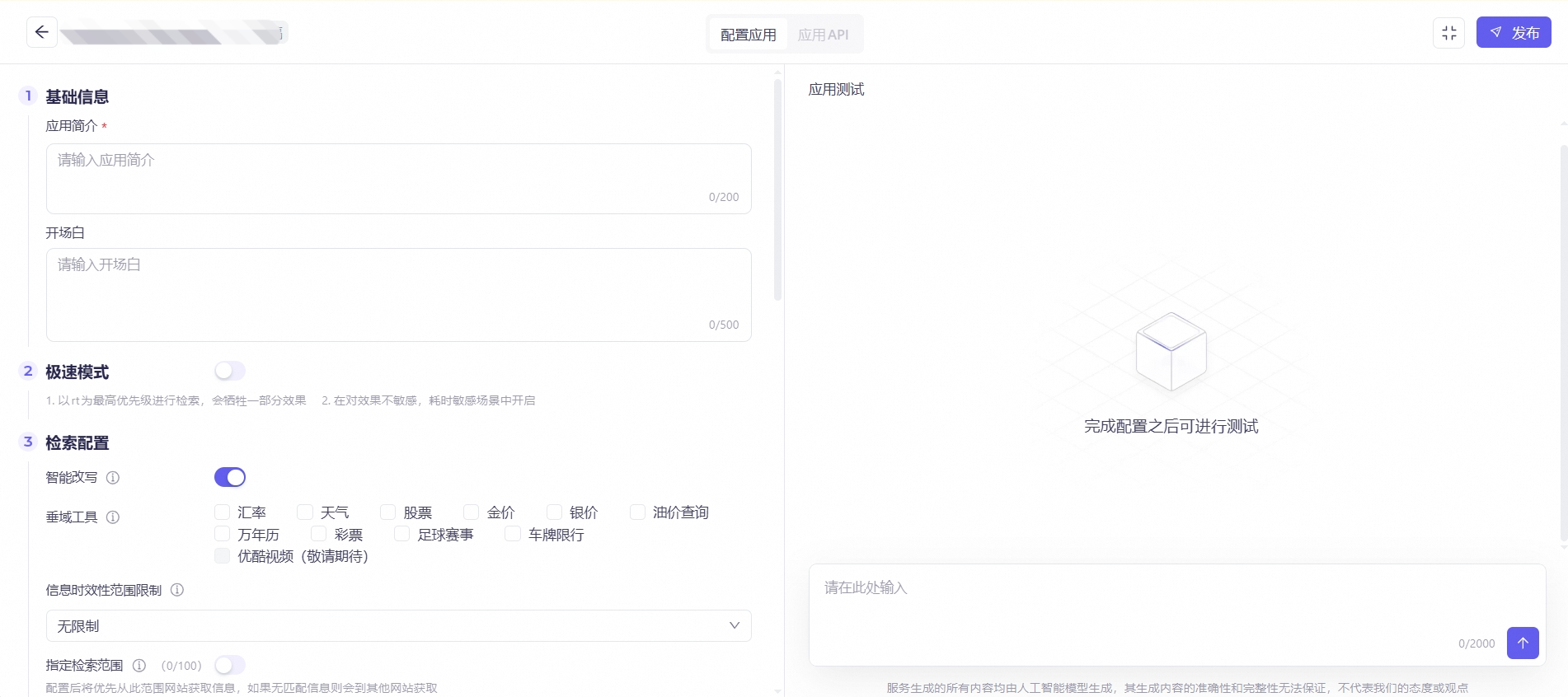Click the 应用测试 heading
This screenshot has width=1568, height=697.
pyautogui.click(x=836, y=89)
